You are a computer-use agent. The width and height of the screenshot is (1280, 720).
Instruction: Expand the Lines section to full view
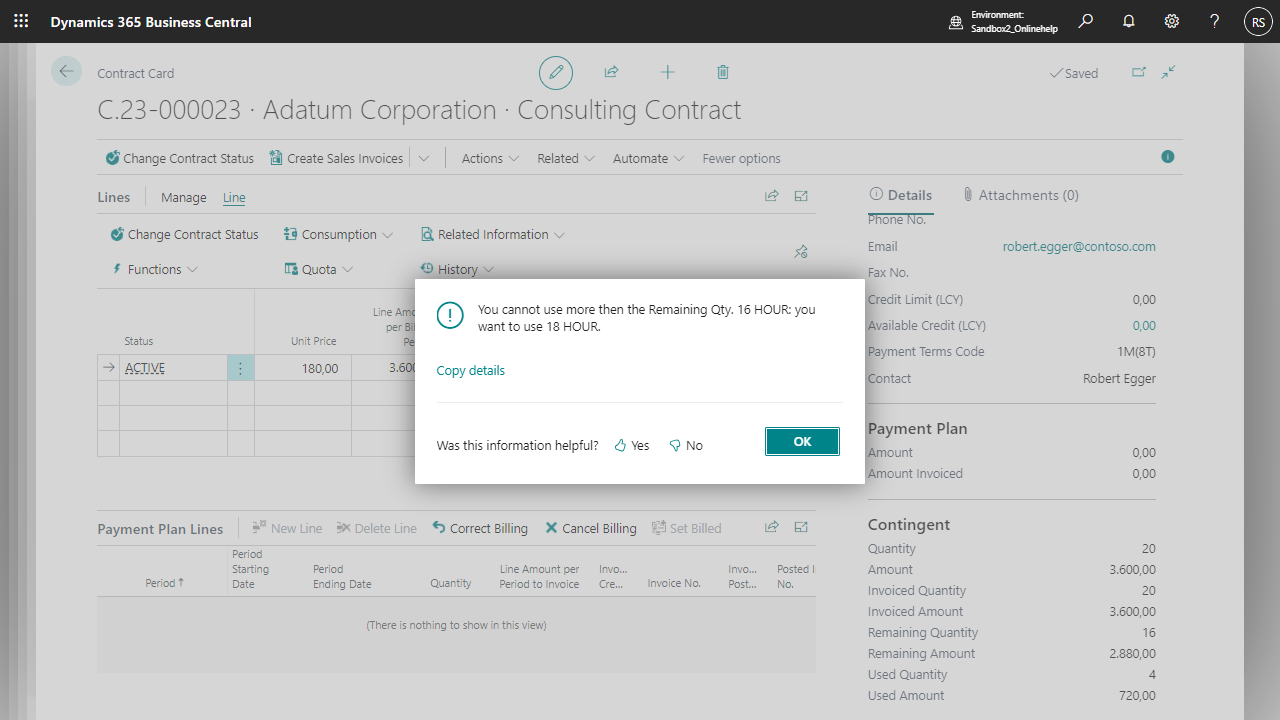point(801,196)
